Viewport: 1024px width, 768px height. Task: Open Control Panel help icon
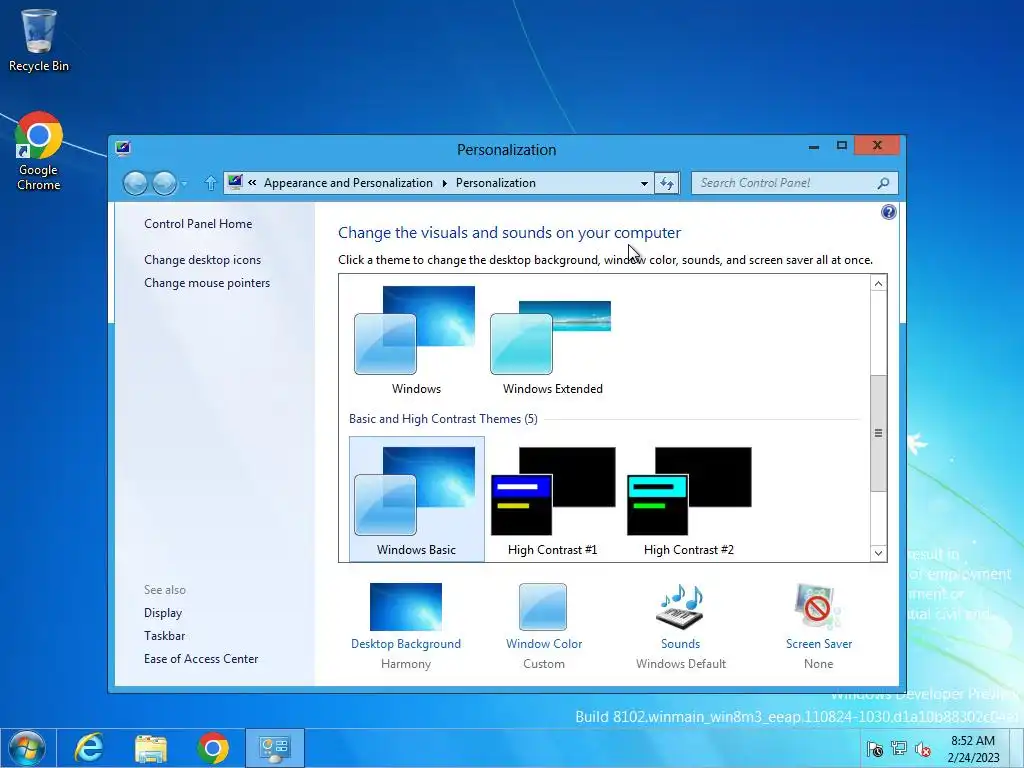click(888, 212)
